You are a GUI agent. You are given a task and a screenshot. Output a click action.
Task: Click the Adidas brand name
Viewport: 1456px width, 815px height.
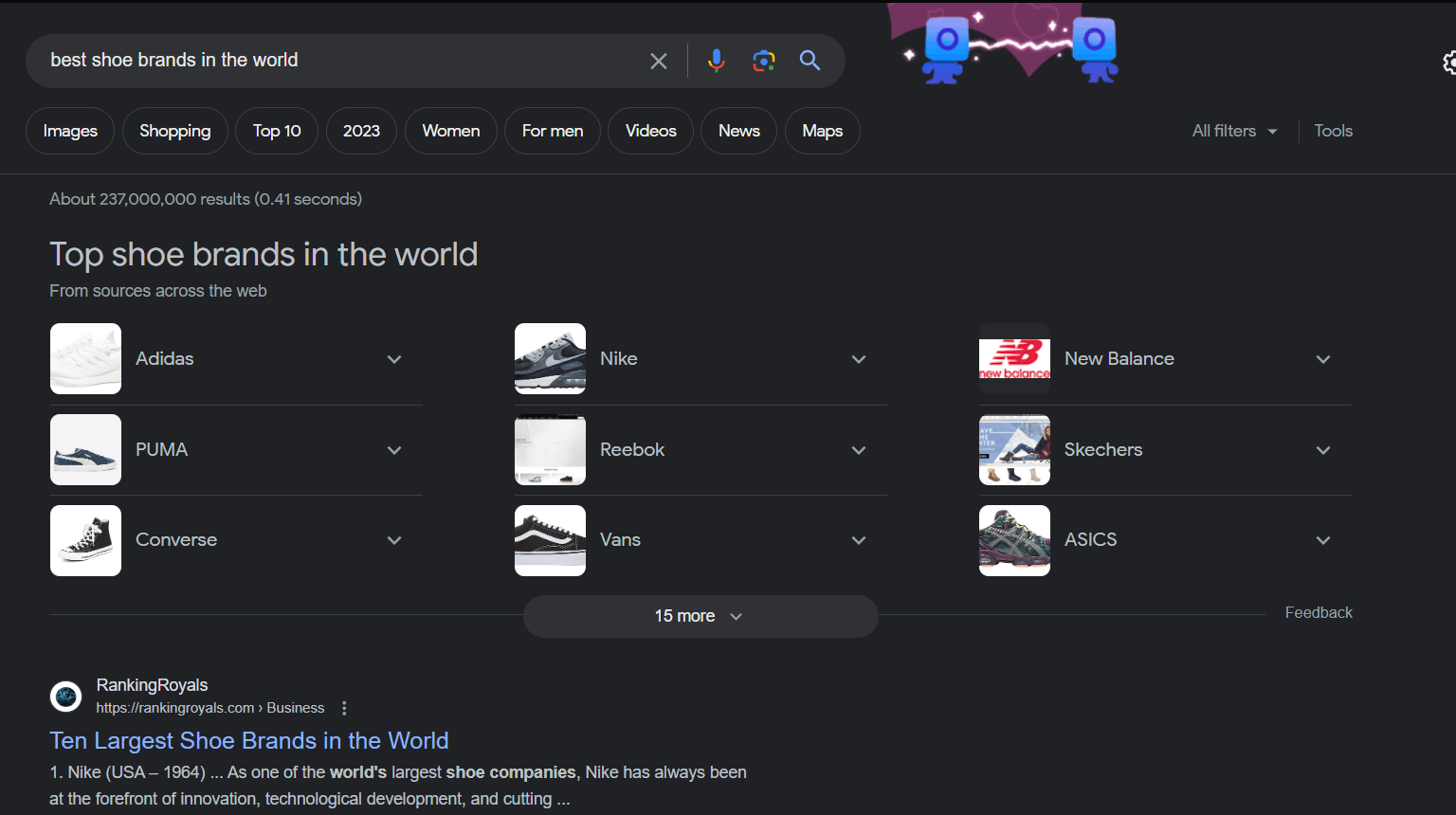(x=165, y=358)
